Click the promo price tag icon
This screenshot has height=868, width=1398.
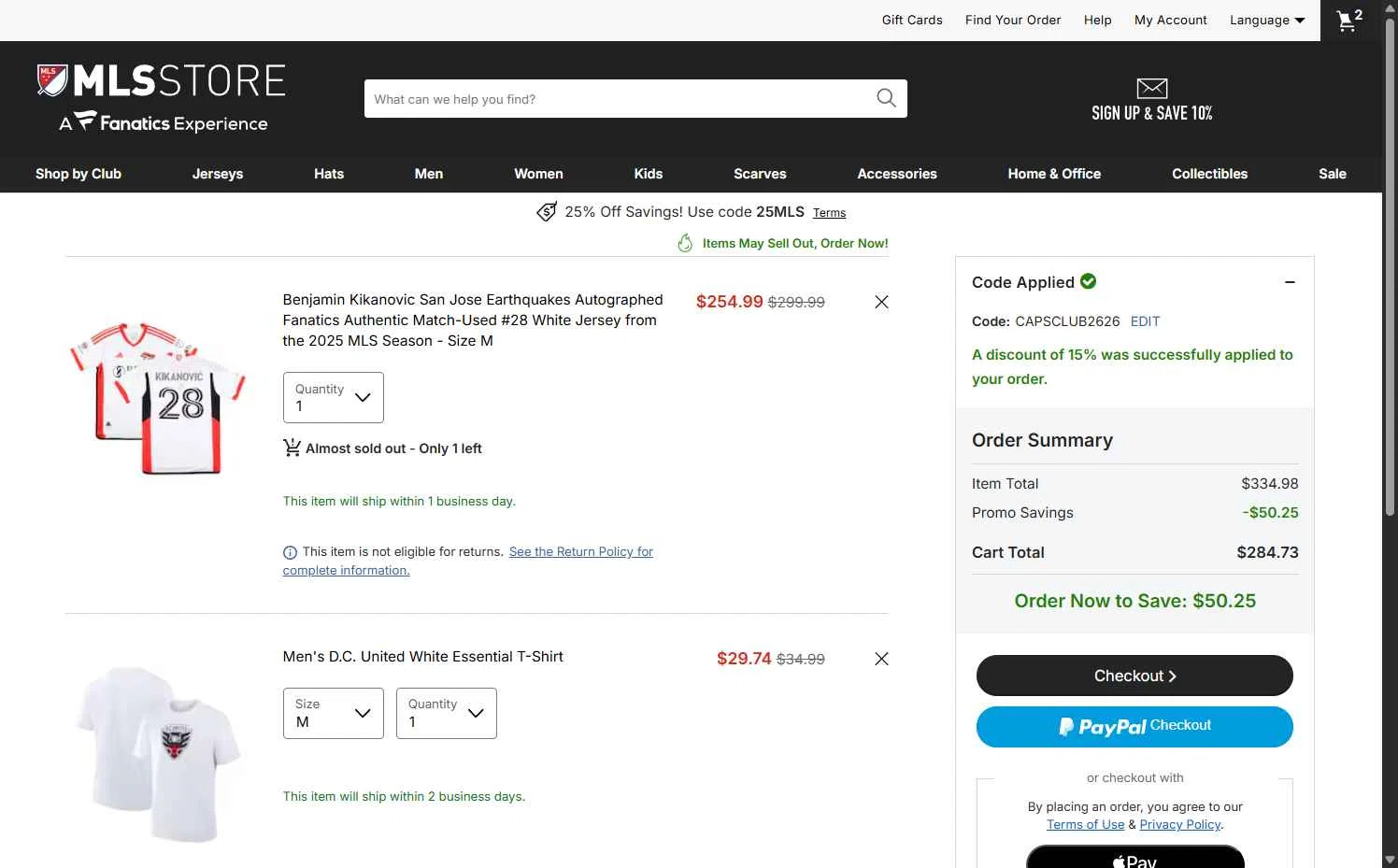[547, 212]
